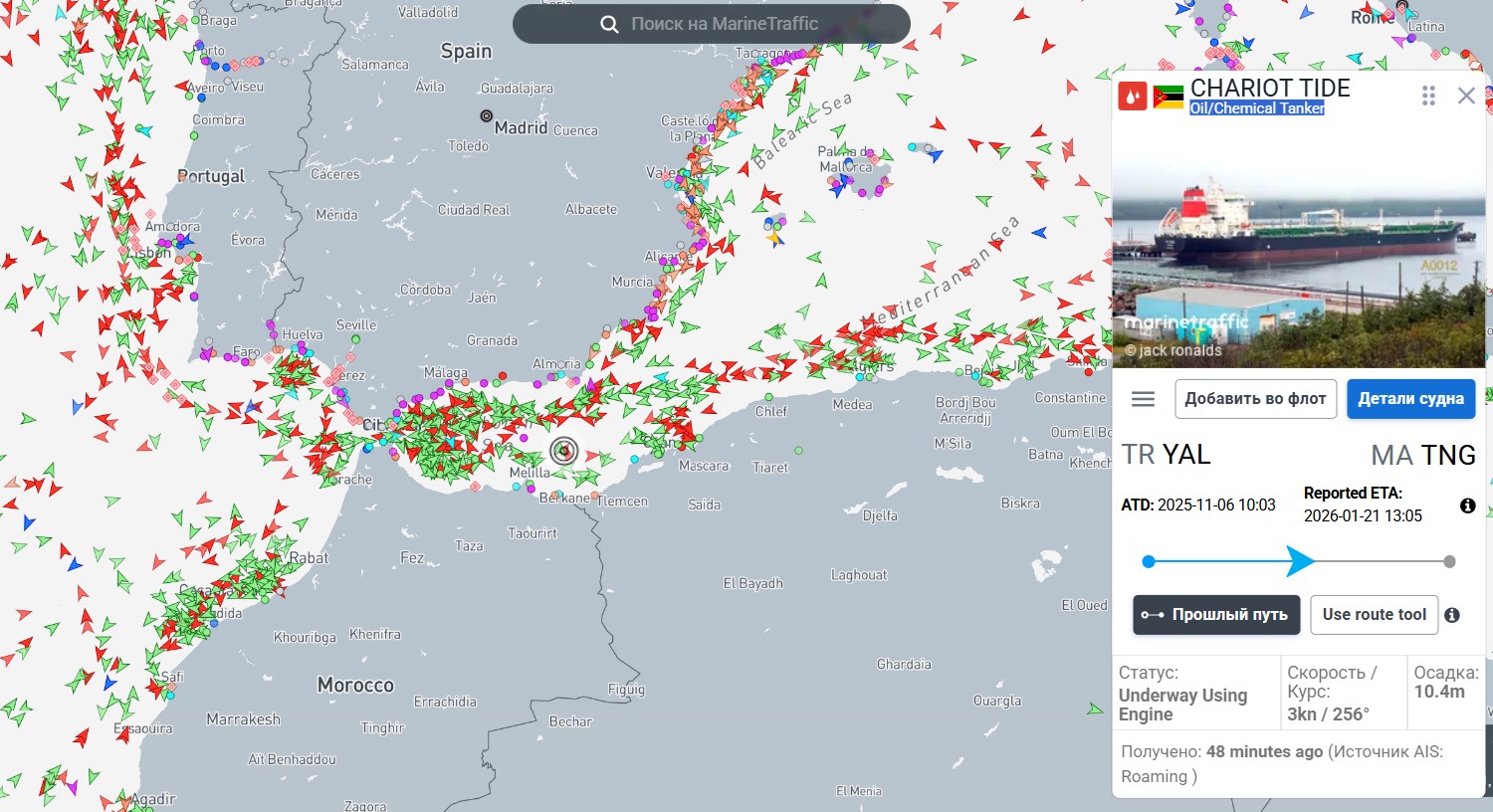Click the red tanker type icon
The width and height of the screenshot is (1493, 812).
pos(1133,97)
